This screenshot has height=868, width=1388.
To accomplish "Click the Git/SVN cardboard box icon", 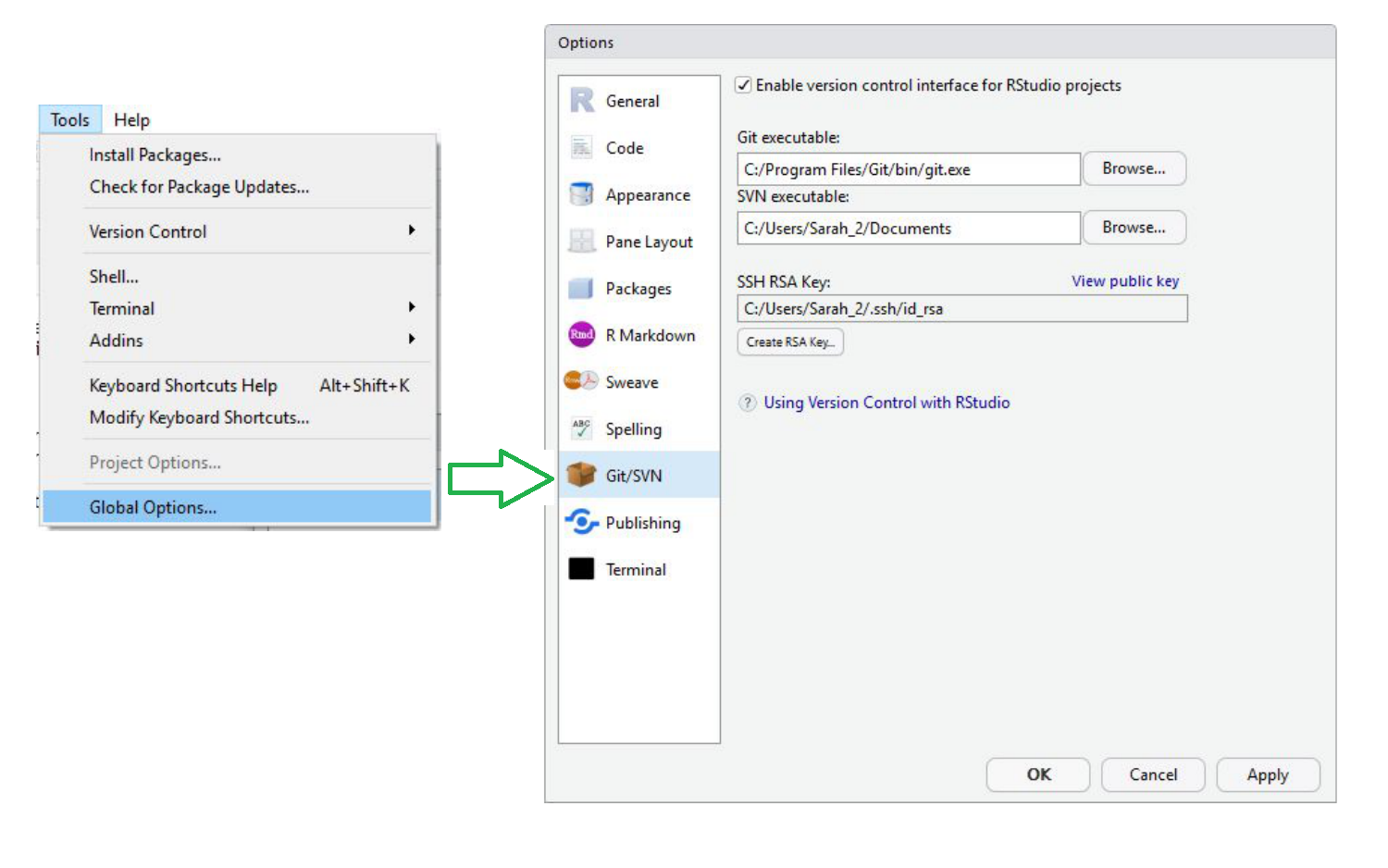I will point(581,475).
